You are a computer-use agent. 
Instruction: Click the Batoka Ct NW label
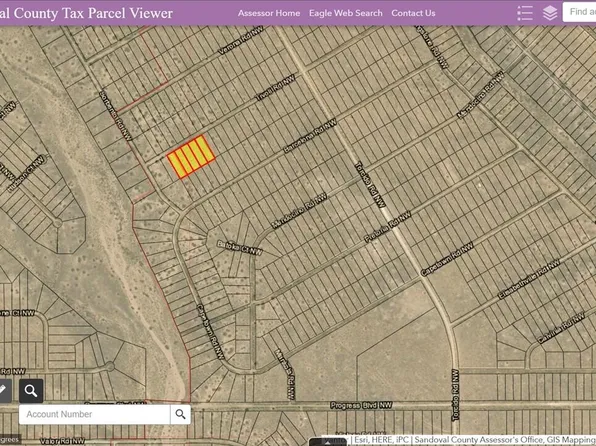pos(239,248)
